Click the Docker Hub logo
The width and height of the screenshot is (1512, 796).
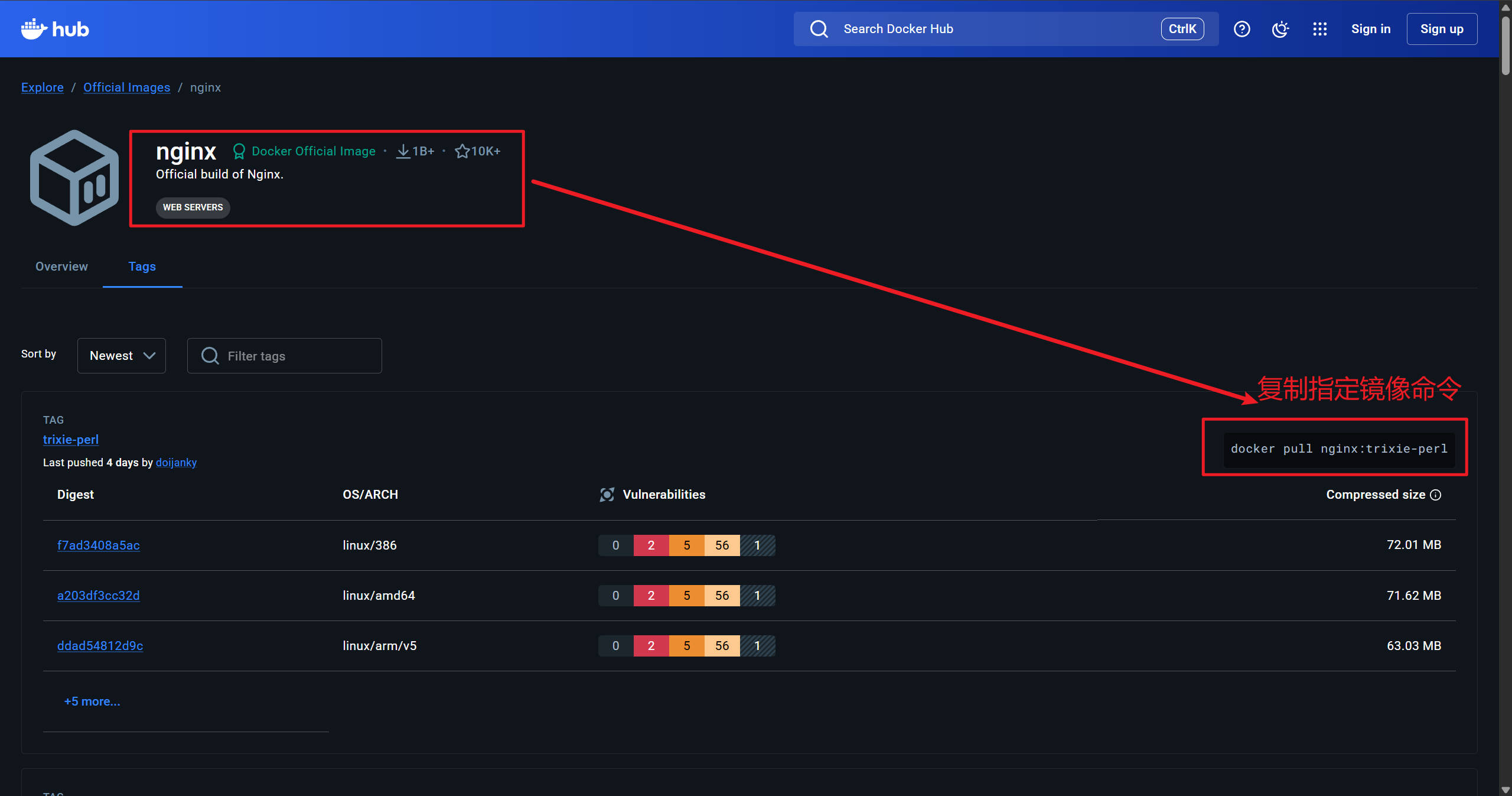[55, 29]
